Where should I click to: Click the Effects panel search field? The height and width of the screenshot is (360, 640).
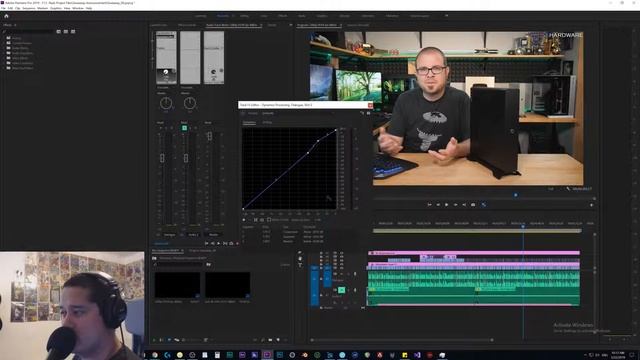coord(28,31)
